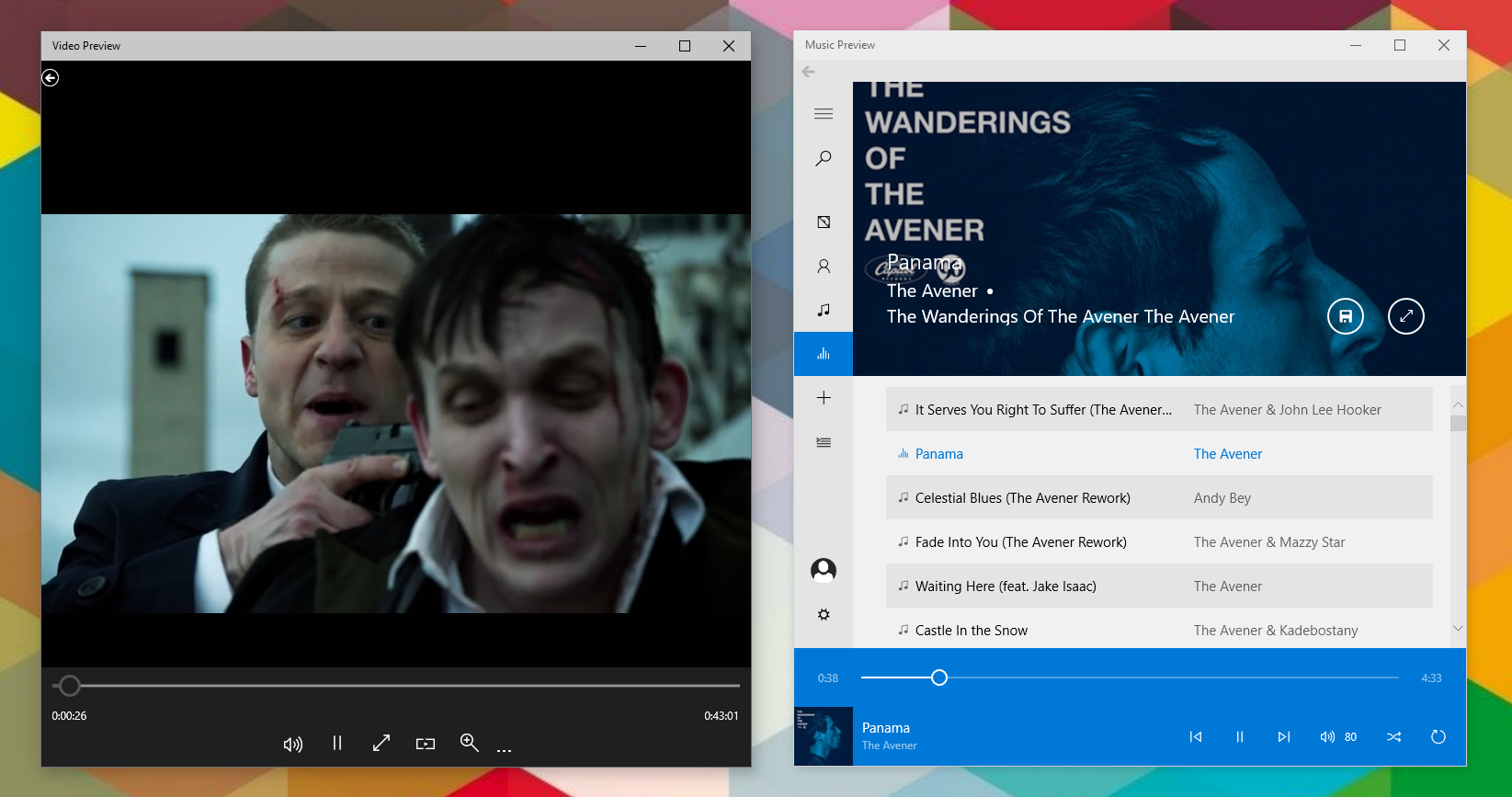
Task: Pause the music playback
Action: 1240,736
